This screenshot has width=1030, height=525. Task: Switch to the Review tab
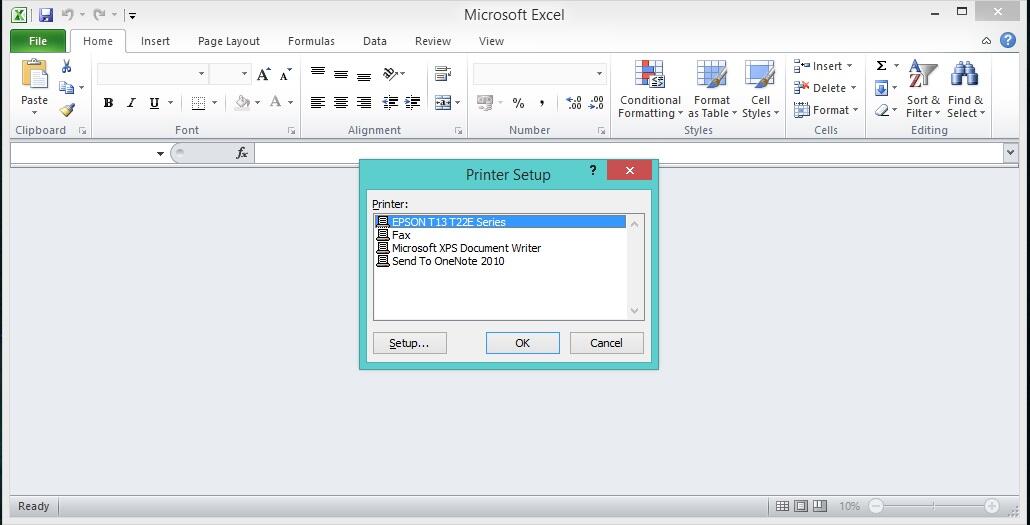point(433,41)
